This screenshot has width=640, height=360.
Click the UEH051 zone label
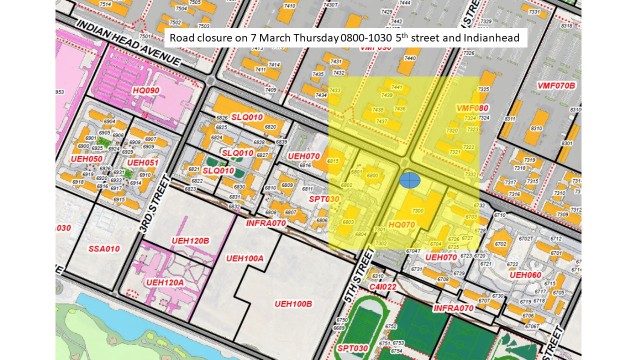point(142,163)
